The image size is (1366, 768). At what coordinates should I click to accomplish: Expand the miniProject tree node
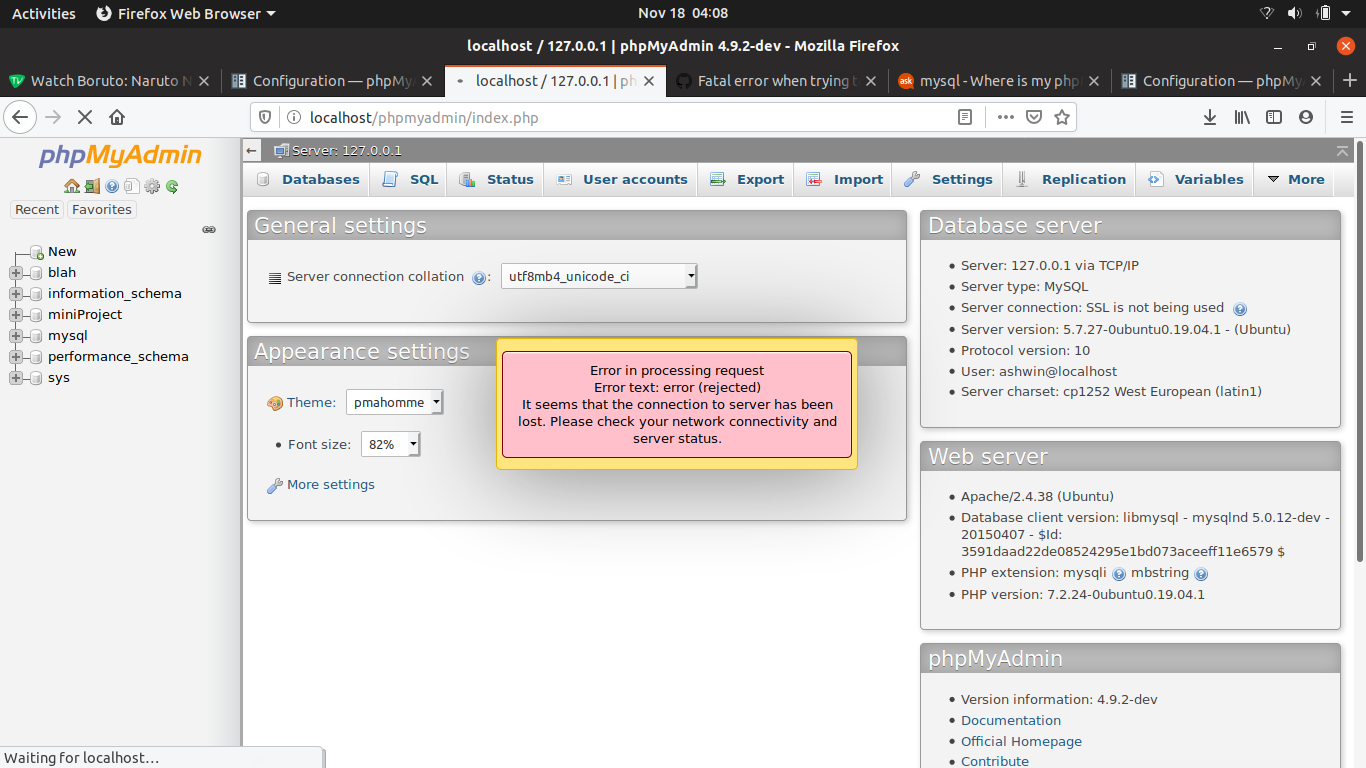coord(15,315)
